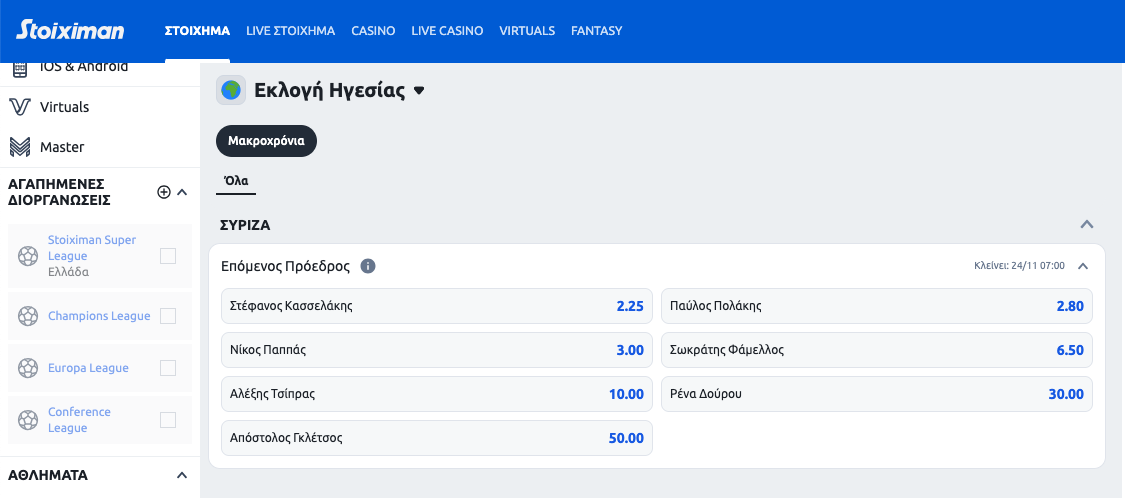This screenshot has height=498, width=1125.
Task: Bet on Παύλος Πολάκης at 2.80
Action: click(877, 306)
